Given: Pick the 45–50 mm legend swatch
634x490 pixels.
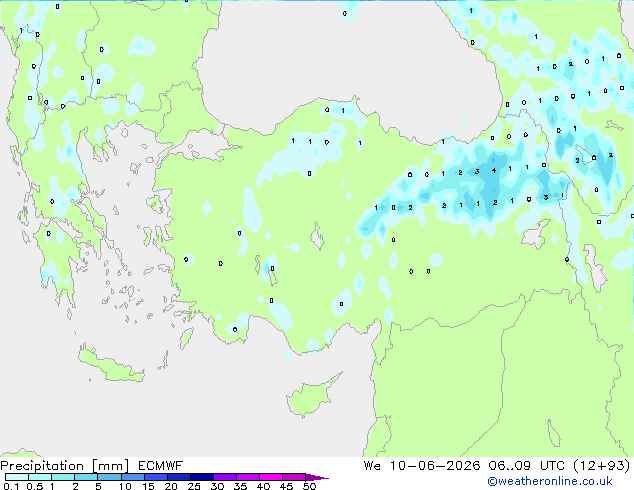Looking at the screenshot, I should 294,477.
